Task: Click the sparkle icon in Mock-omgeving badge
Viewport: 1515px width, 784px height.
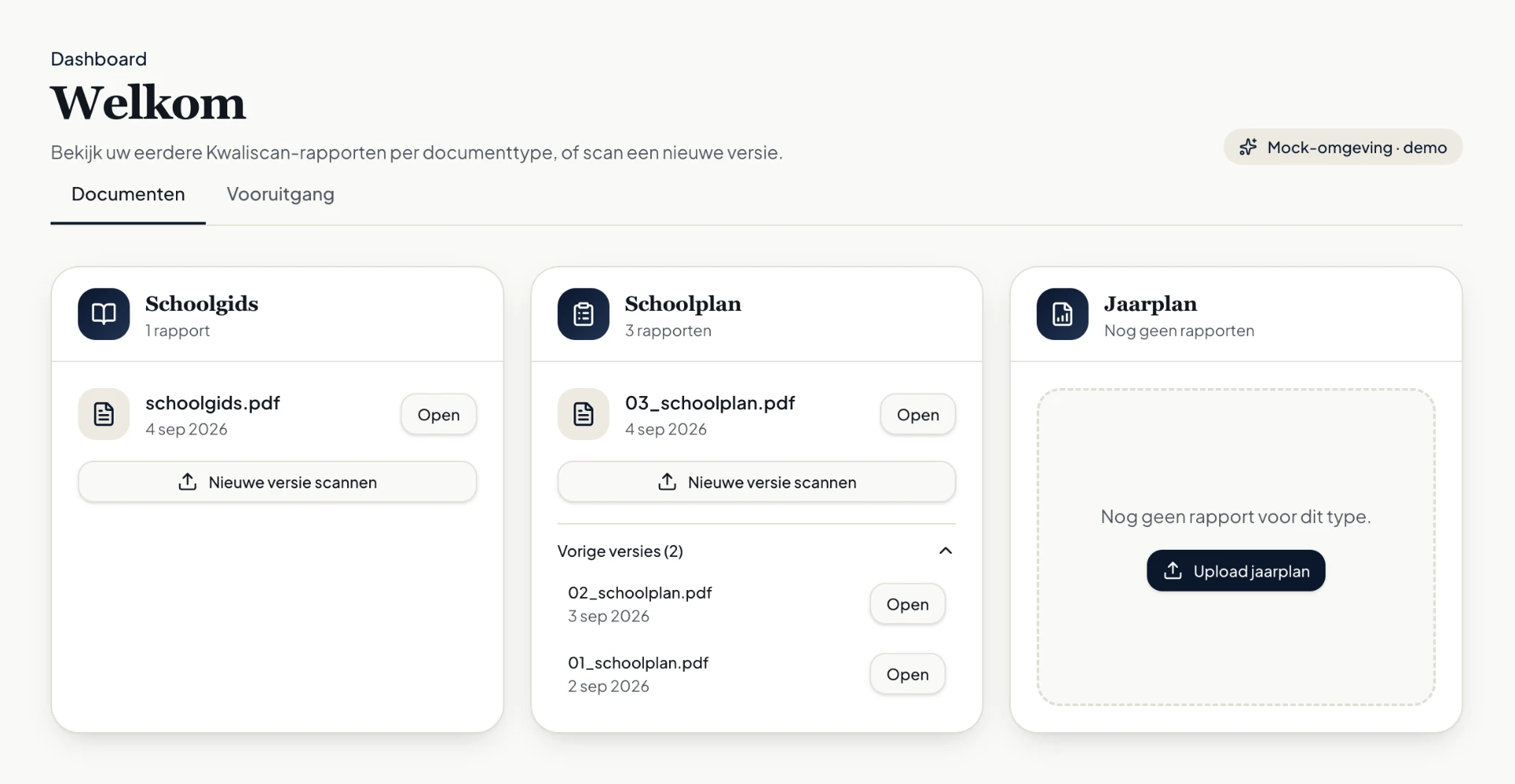Action: coord(1248,147)
